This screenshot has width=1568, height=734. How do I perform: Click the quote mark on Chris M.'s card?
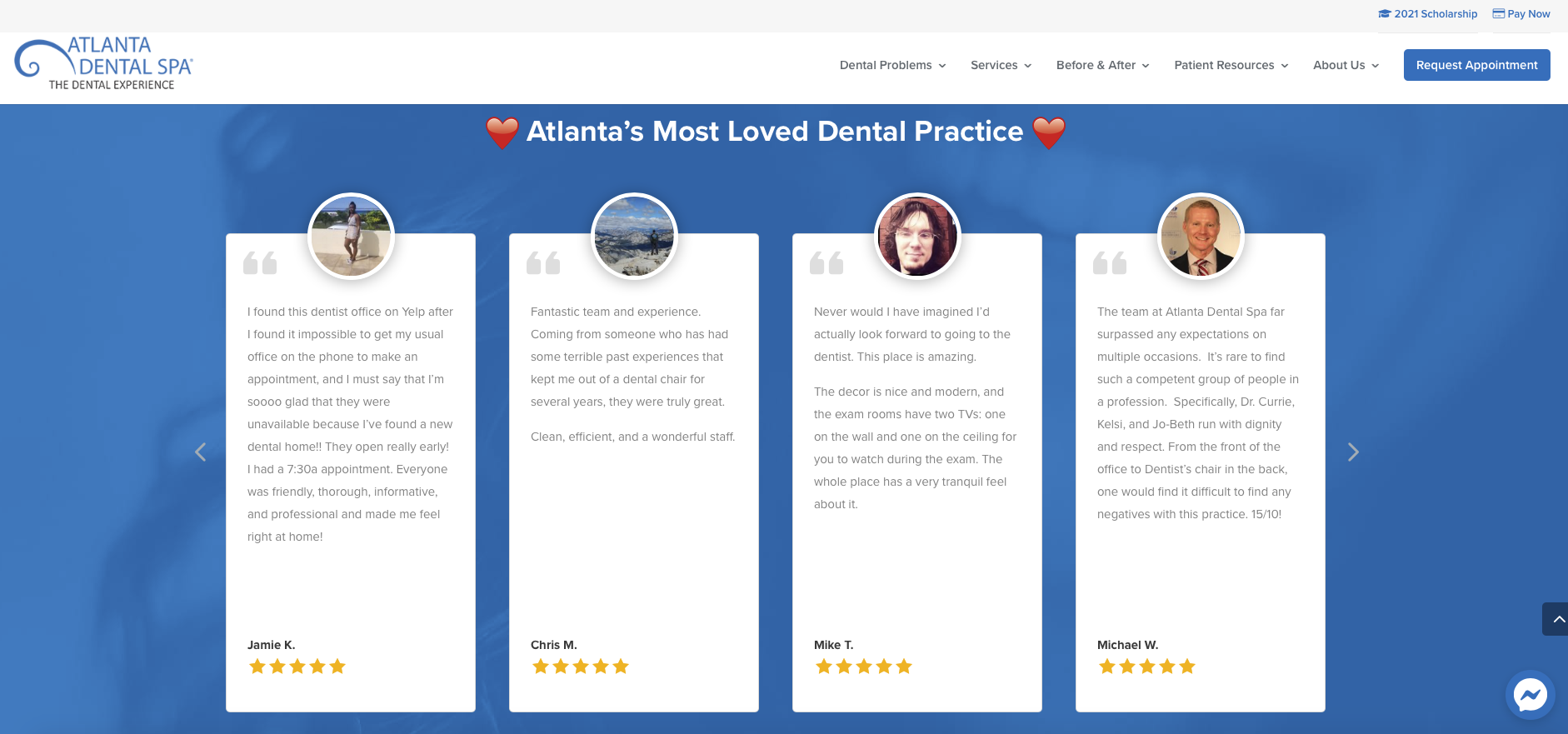click(543, 263)
